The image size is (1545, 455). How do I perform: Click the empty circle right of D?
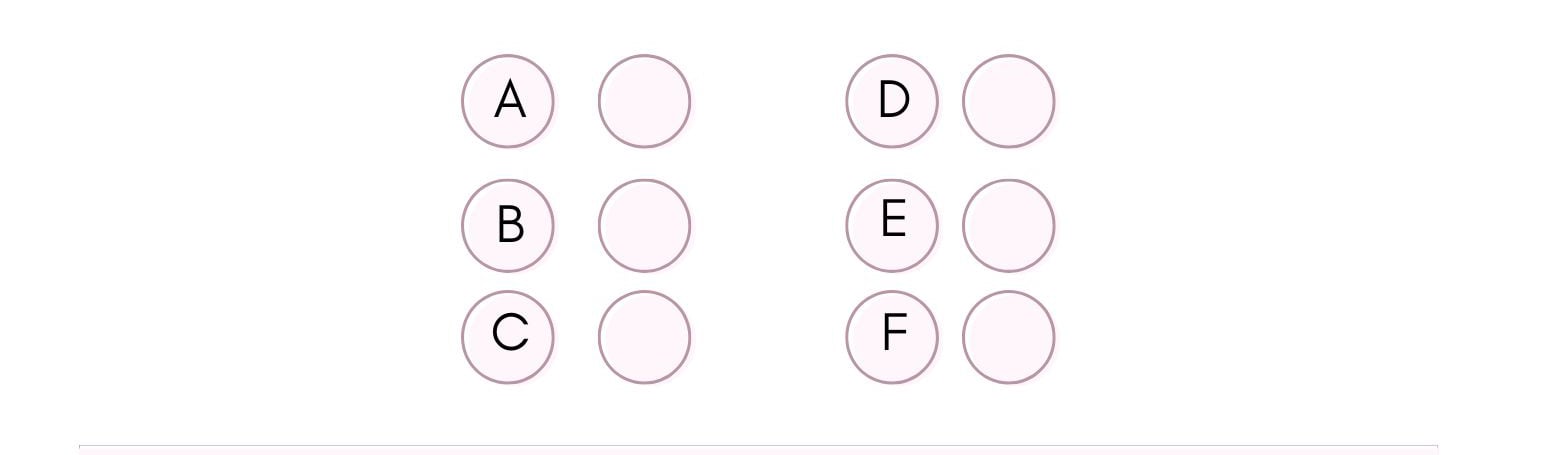click(x=1008, y=101)
